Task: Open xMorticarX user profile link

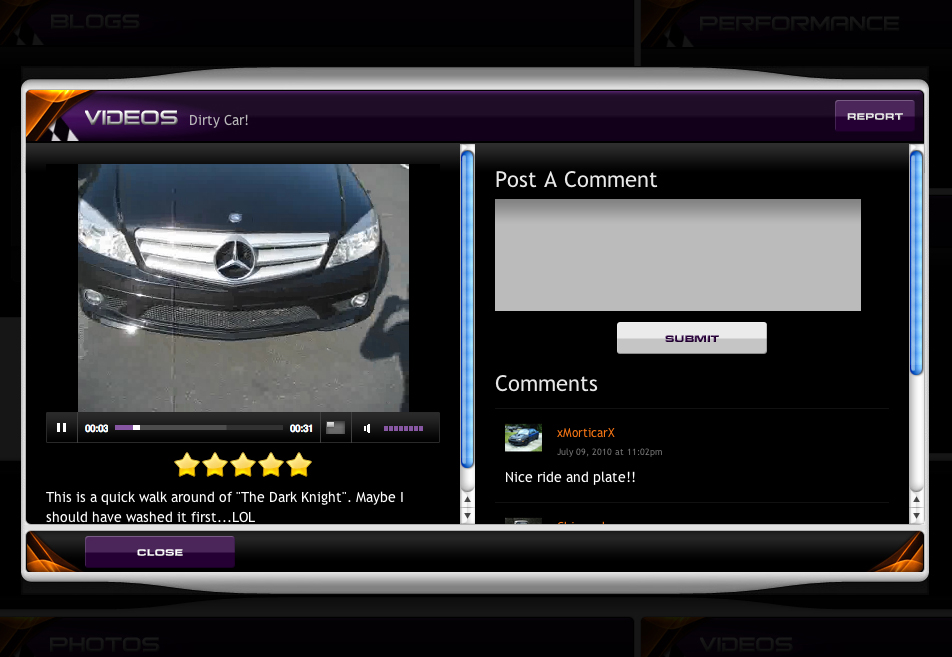Action: tap(585, 433)
